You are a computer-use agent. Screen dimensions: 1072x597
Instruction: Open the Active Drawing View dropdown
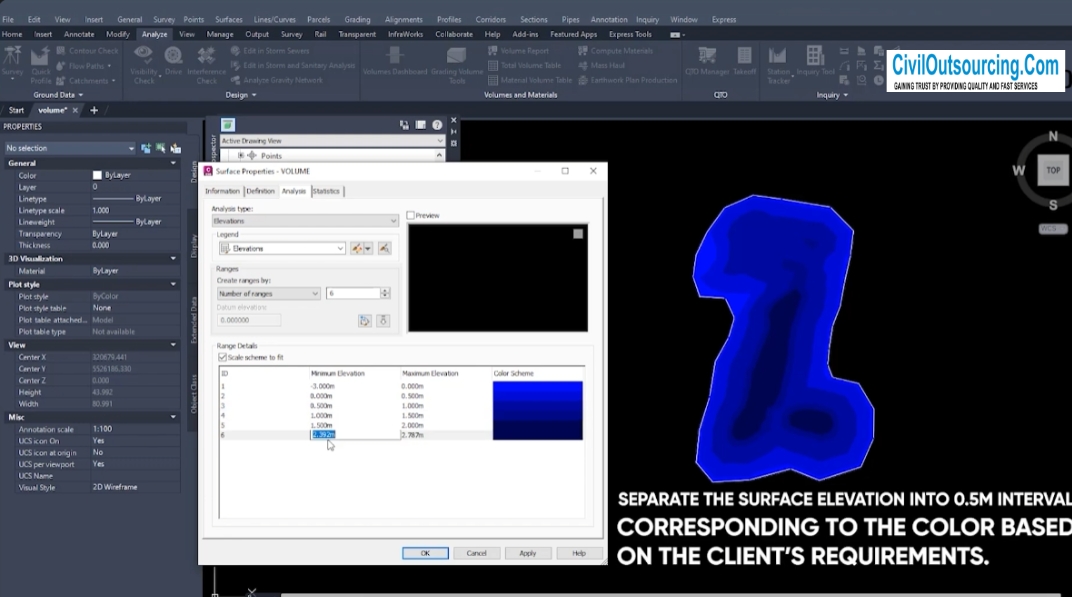coord(332,141)
